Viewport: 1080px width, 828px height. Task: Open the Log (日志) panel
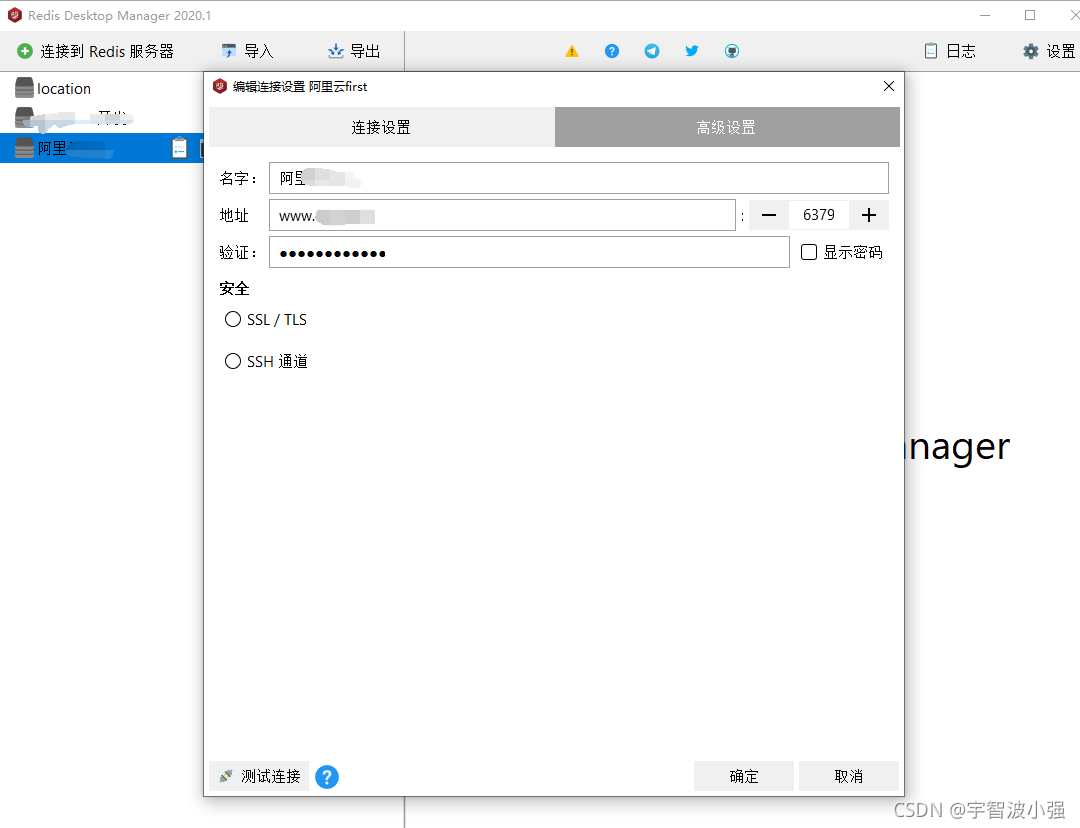pyautogui.click(x=950, y=51)
